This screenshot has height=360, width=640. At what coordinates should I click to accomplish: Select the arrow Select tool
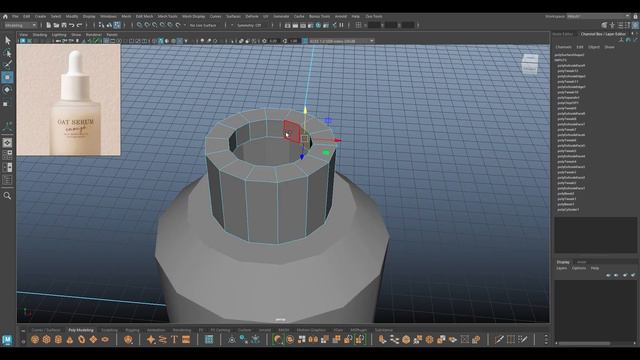[7, 40]
